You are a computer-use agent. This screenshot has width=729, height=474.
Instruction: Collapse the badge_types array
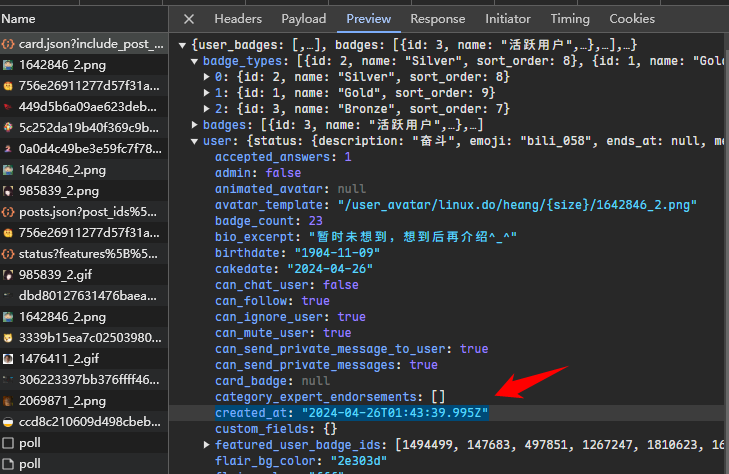195,61
